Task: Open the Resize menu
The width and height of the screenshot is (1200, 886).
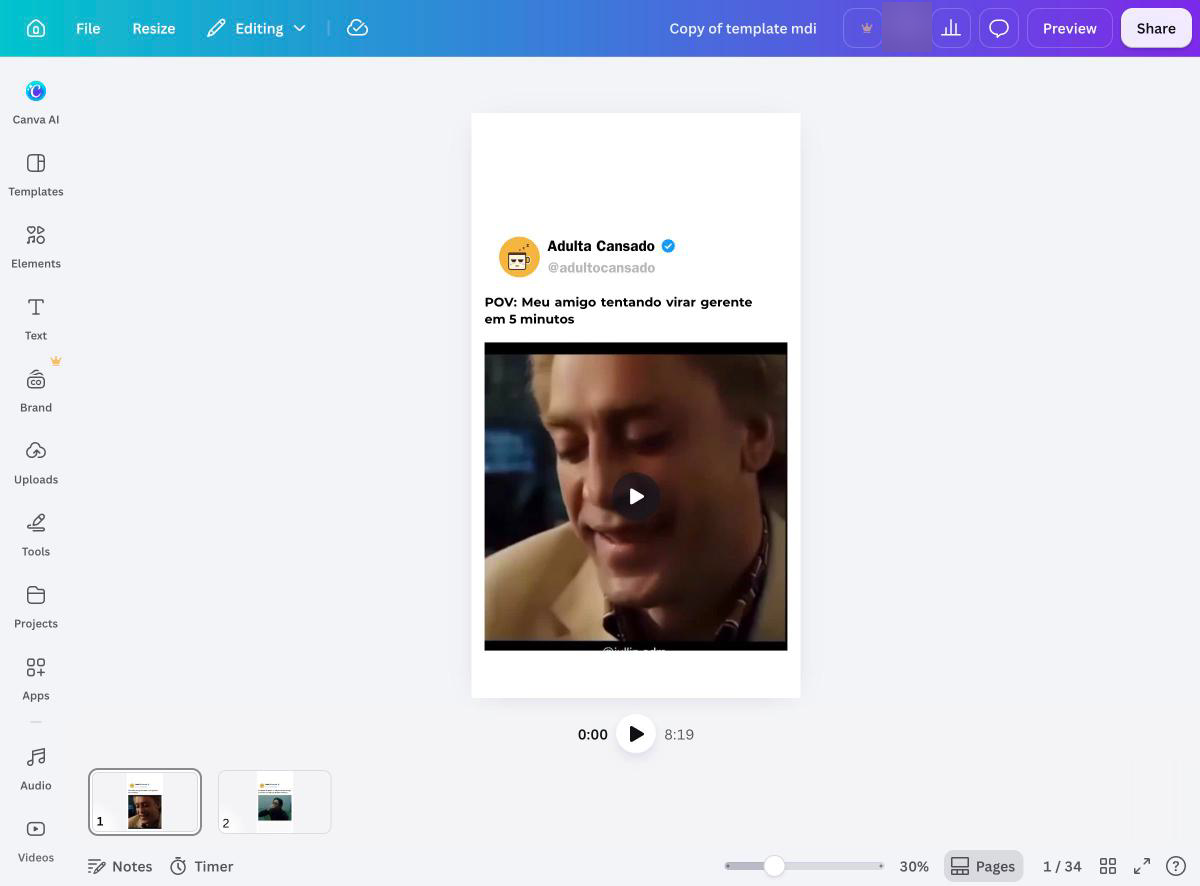Action: coord(154,28)
